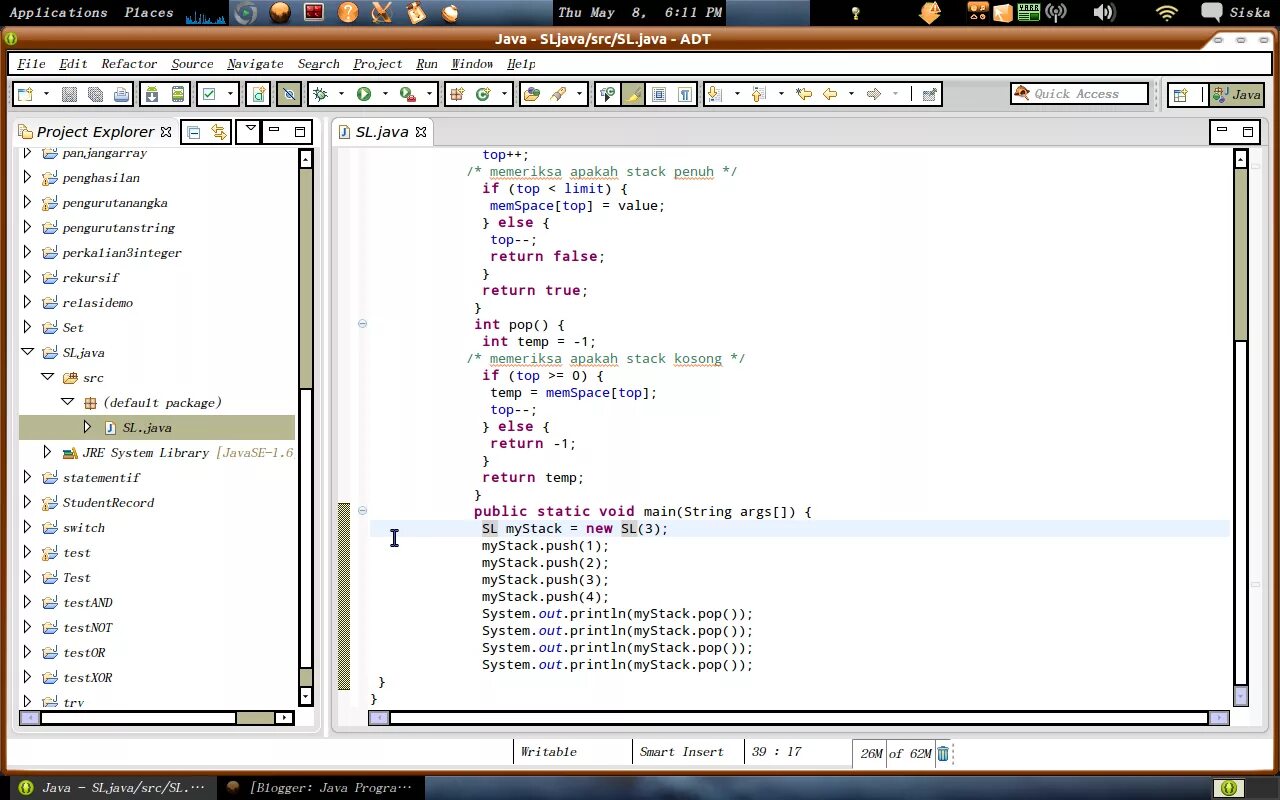
Task: Toggle Show Whitespace Characters paragraph icon
Action: point(685,94)
